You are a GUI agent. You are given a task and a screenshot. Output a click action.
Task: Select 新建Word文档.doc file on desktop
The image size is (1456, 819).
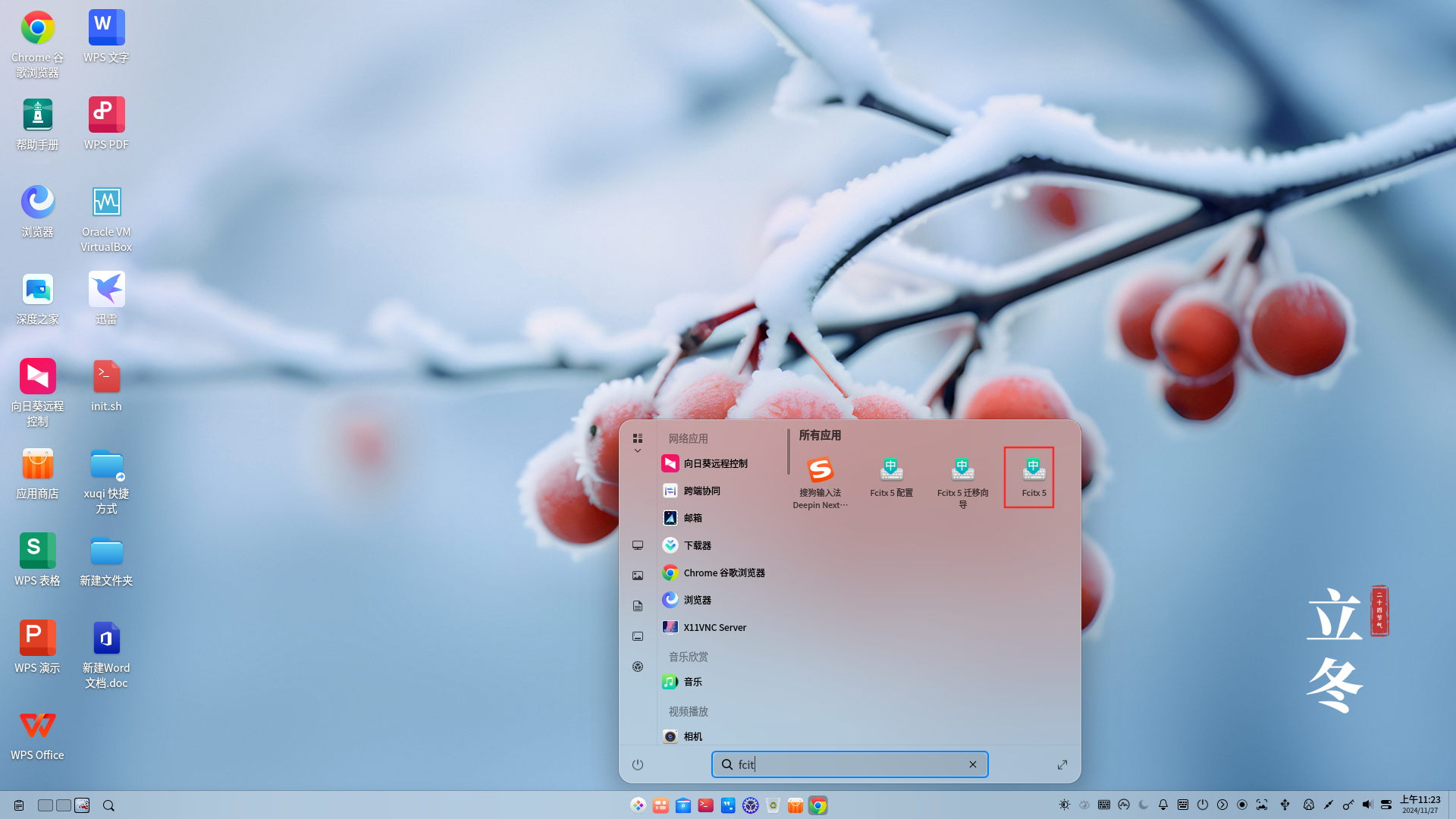tap(106, 654)
